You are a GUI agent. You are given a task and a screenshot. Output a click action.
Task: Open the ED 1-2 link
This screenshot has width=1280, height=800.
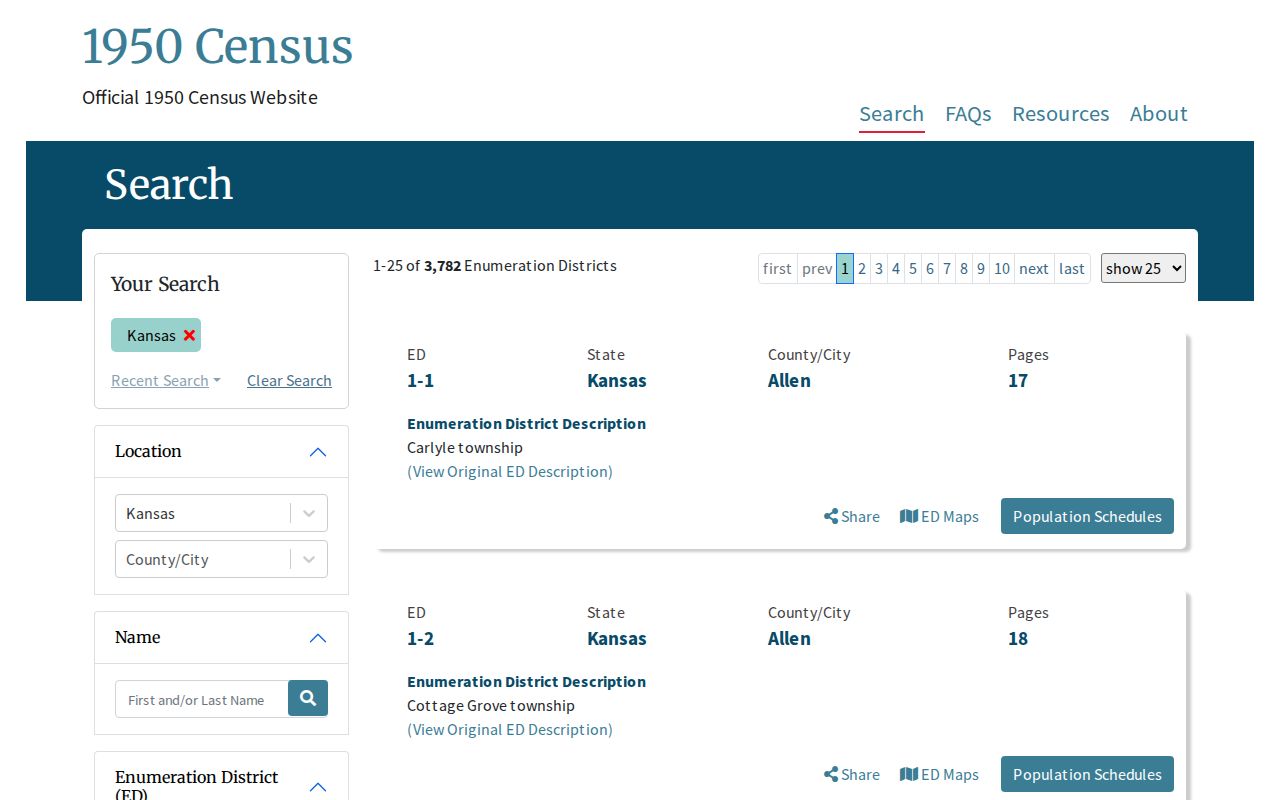[421, 638]
